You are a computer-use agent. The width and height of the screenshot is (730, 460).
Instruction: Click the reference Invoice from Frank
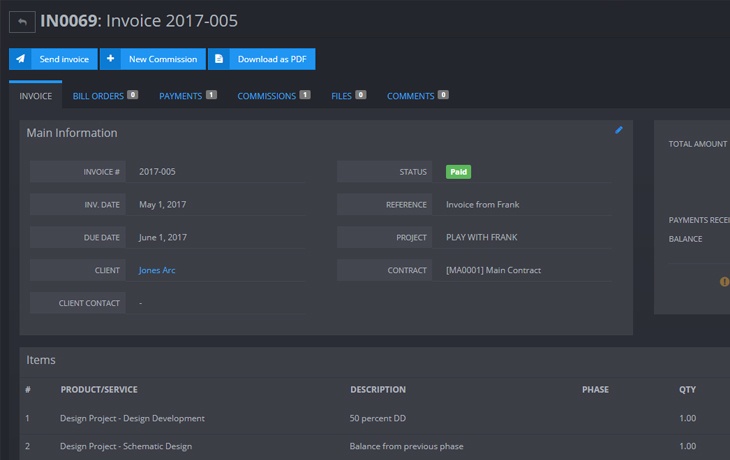coord(482,204)
